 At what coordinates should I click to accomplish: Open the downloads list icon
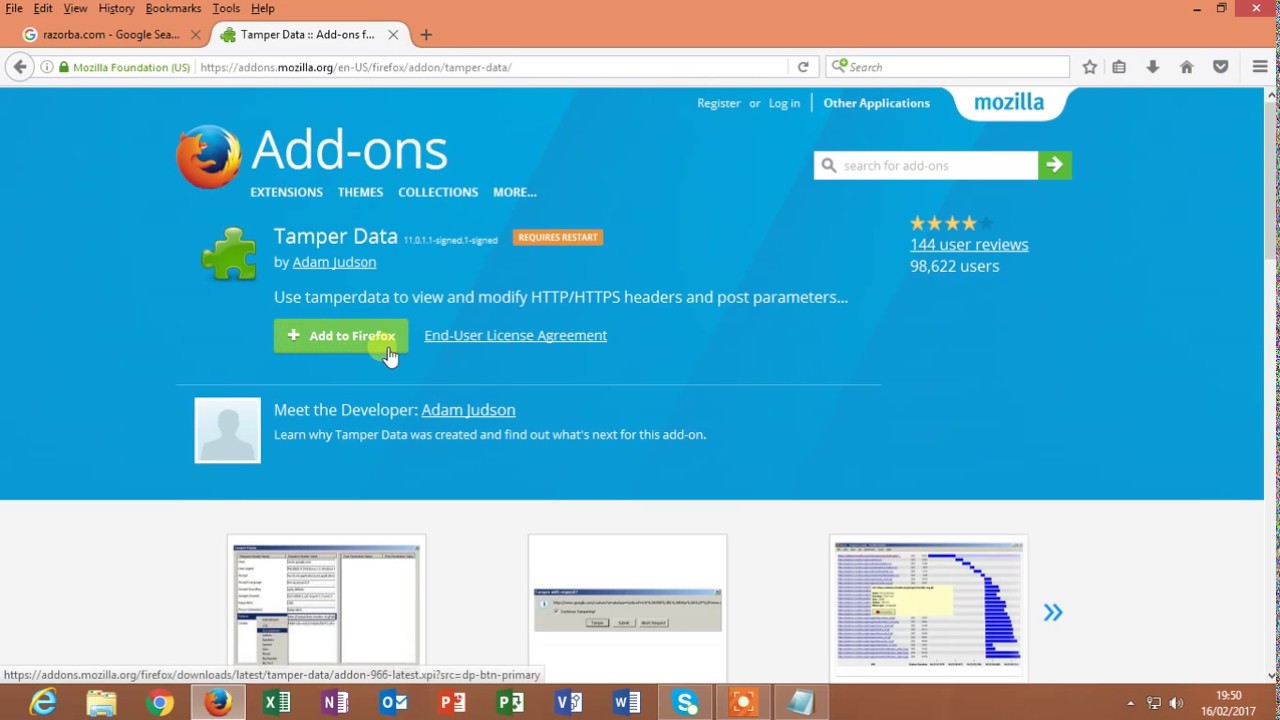[x=1152, y=67]
